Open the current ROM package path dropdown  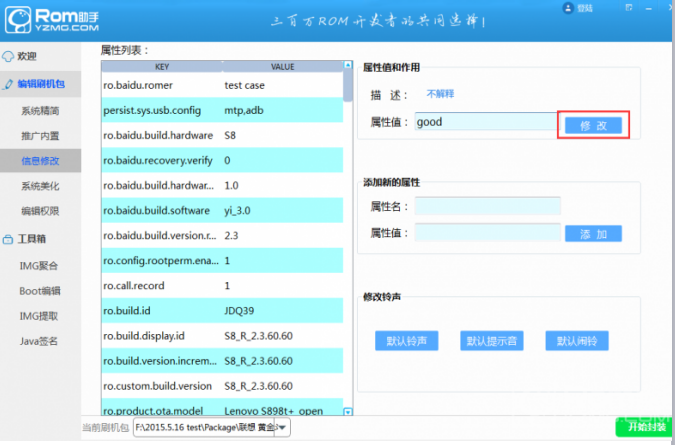click(282, 427)
